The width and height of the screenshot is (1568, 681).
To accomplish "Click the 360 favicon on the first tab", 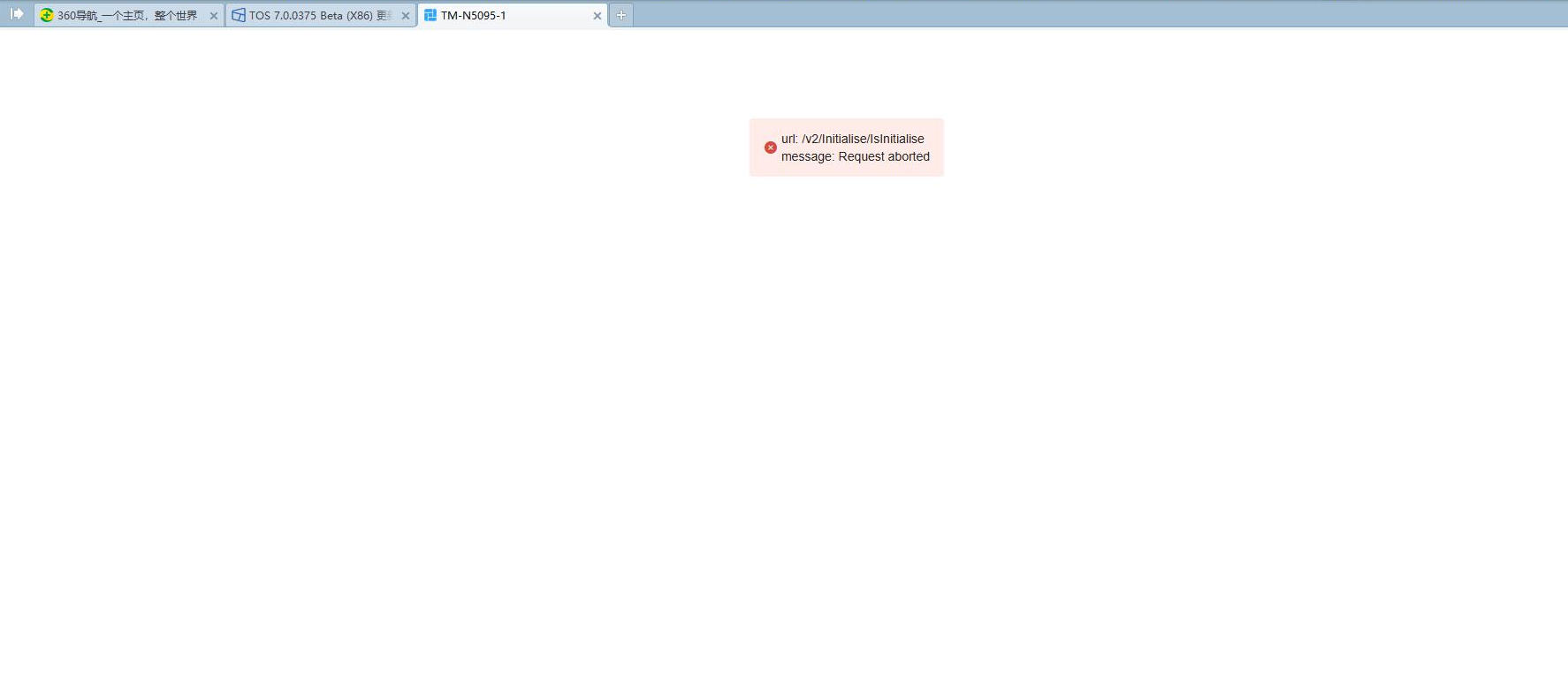I will (x=47, y=15).
